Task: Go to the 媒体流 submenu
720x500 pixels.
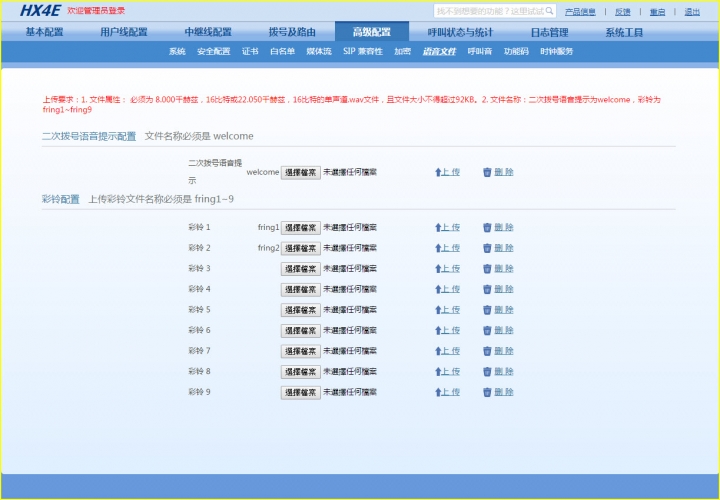Action: [x=319, y=51]
